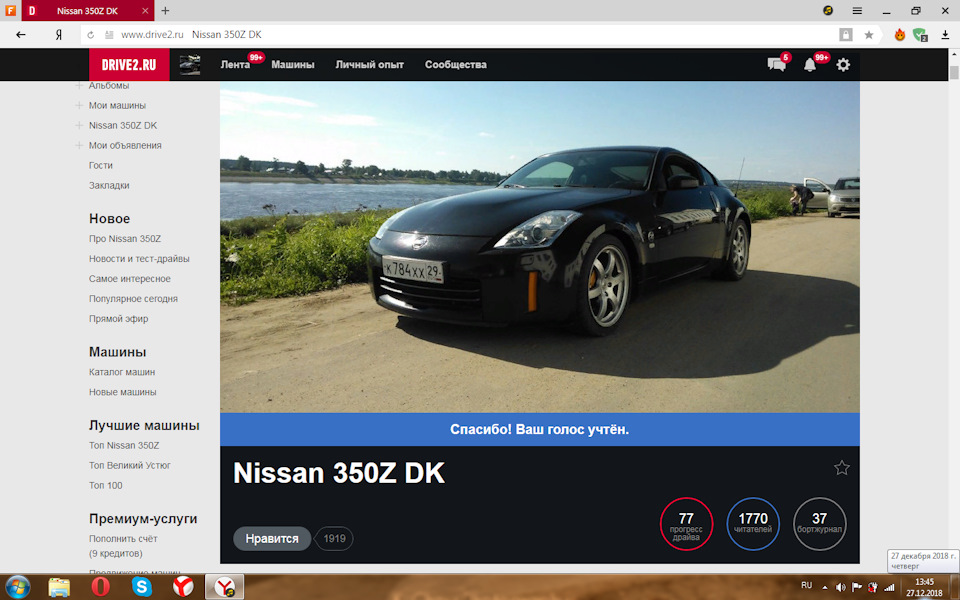Expand Nissan 350Z DK sidebar item
Image resolution: width=960 pixels, height=600 pixels.
(x=78, y=126)
